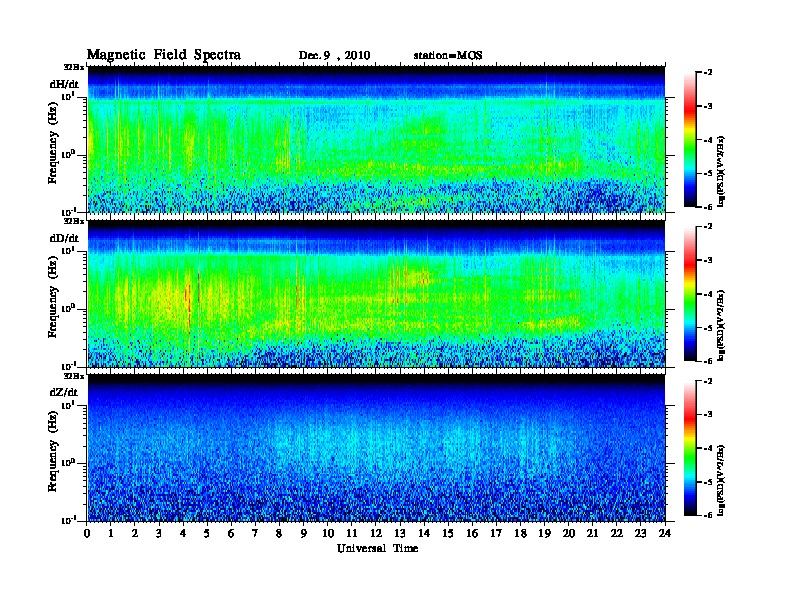Image resolution: width=792 pixels, height=612 pixels.
Task: Click hour tick label "10" on the time axis
Action: (x=328, y=534)
